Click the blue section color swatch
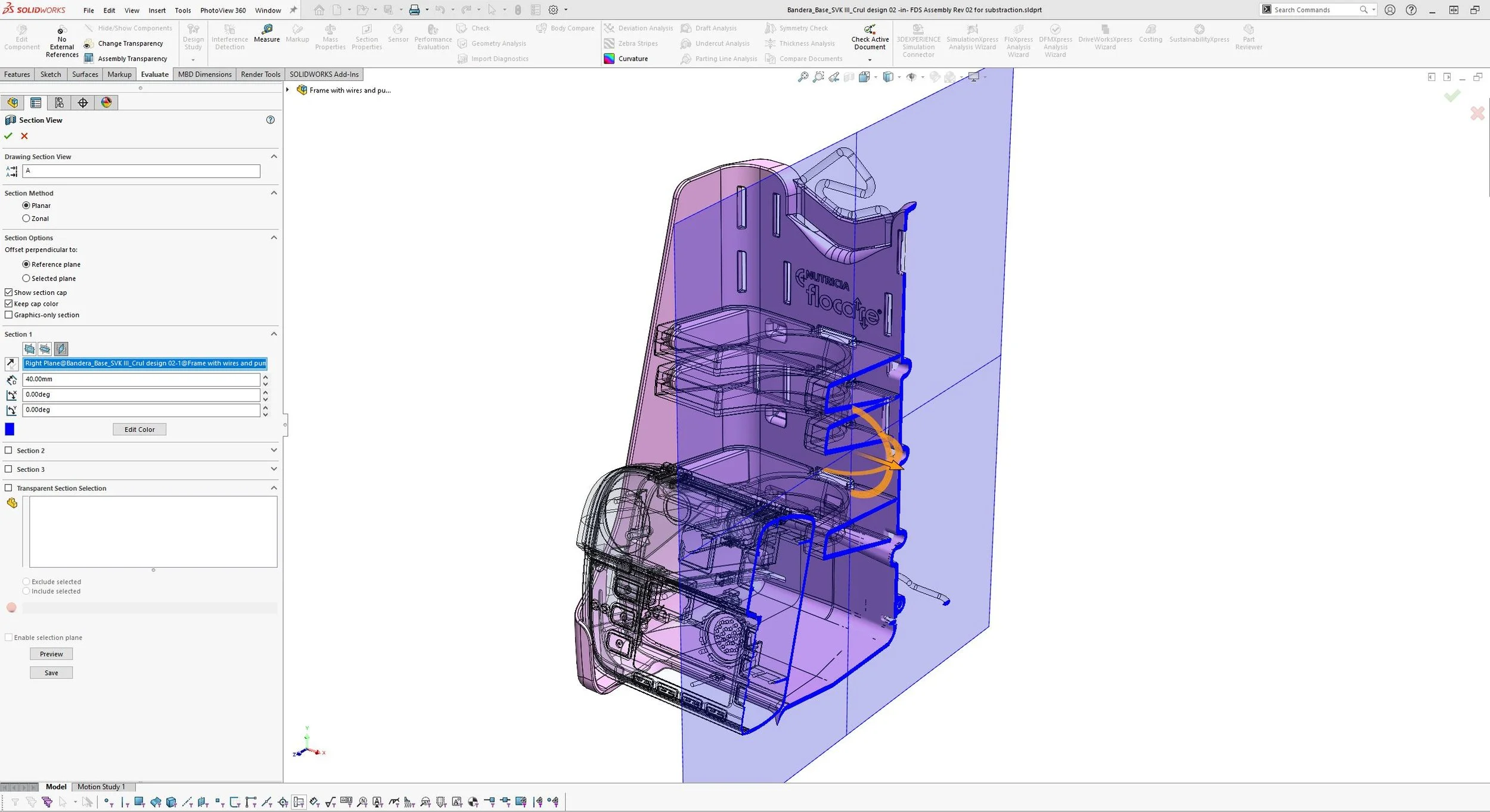Viewport: 1490px width, 812px height. (x=10, y=430)
